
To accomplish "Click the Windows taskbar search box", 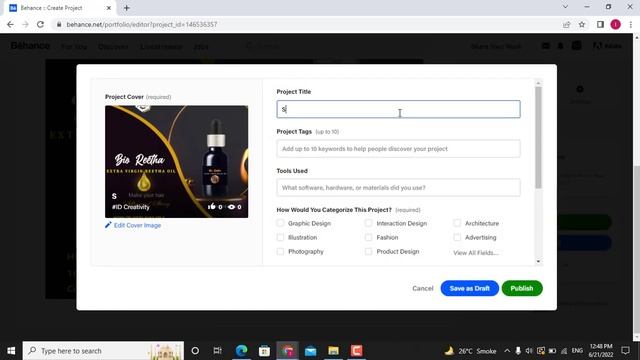I will pyautogui.click(x=103, y=351).
